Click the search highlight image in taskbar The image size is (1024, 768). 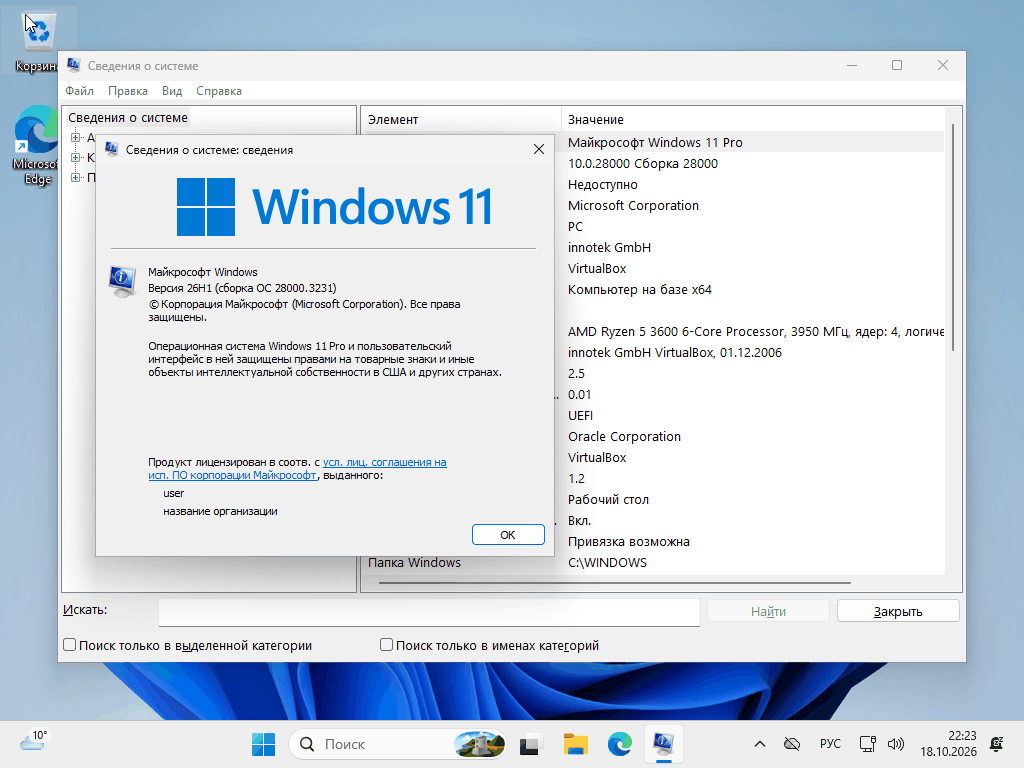pyautogui.click(x=479, y=744)
